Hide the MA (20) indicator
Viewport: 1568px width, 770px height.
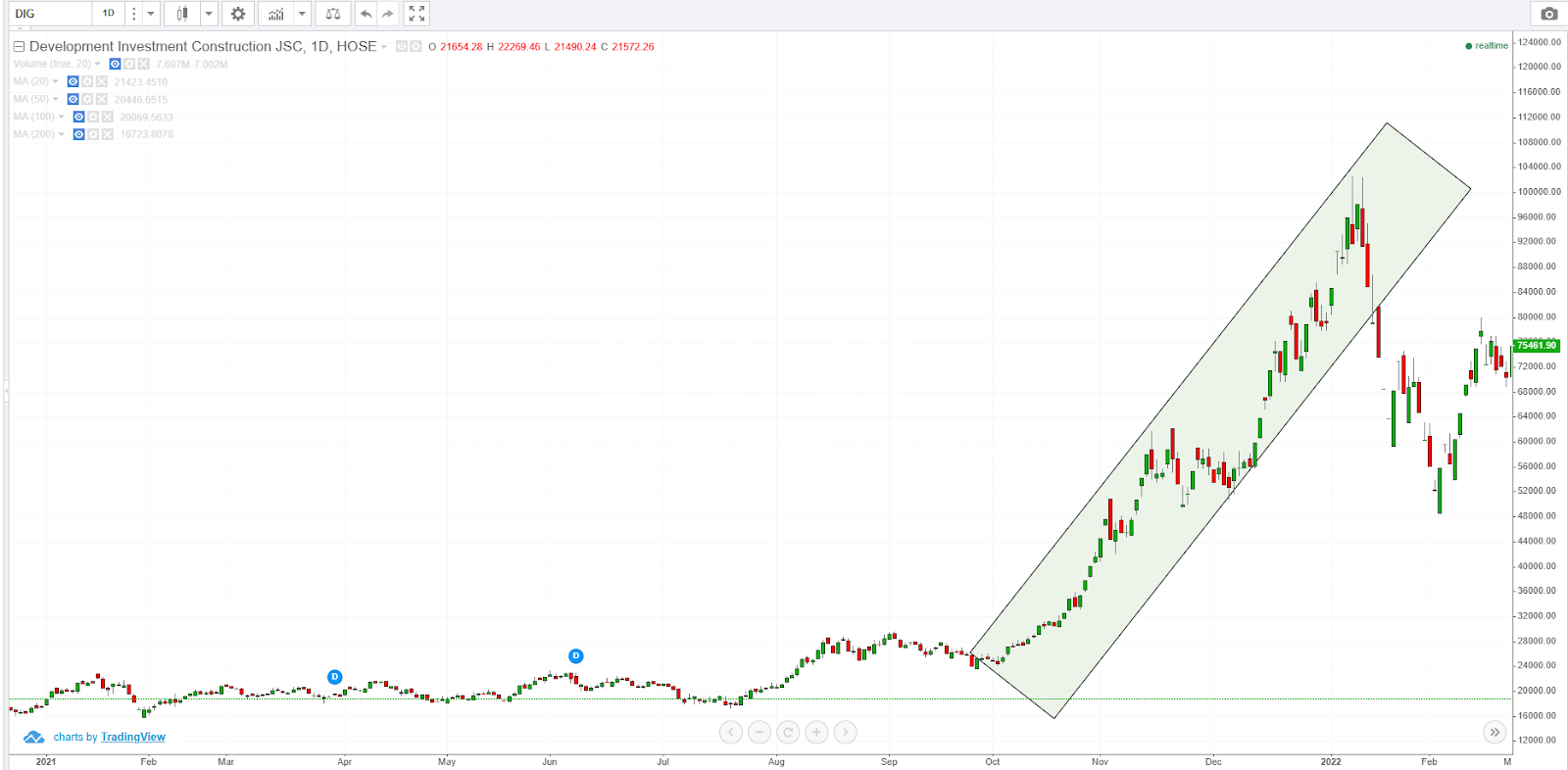(x=73, y=81)
